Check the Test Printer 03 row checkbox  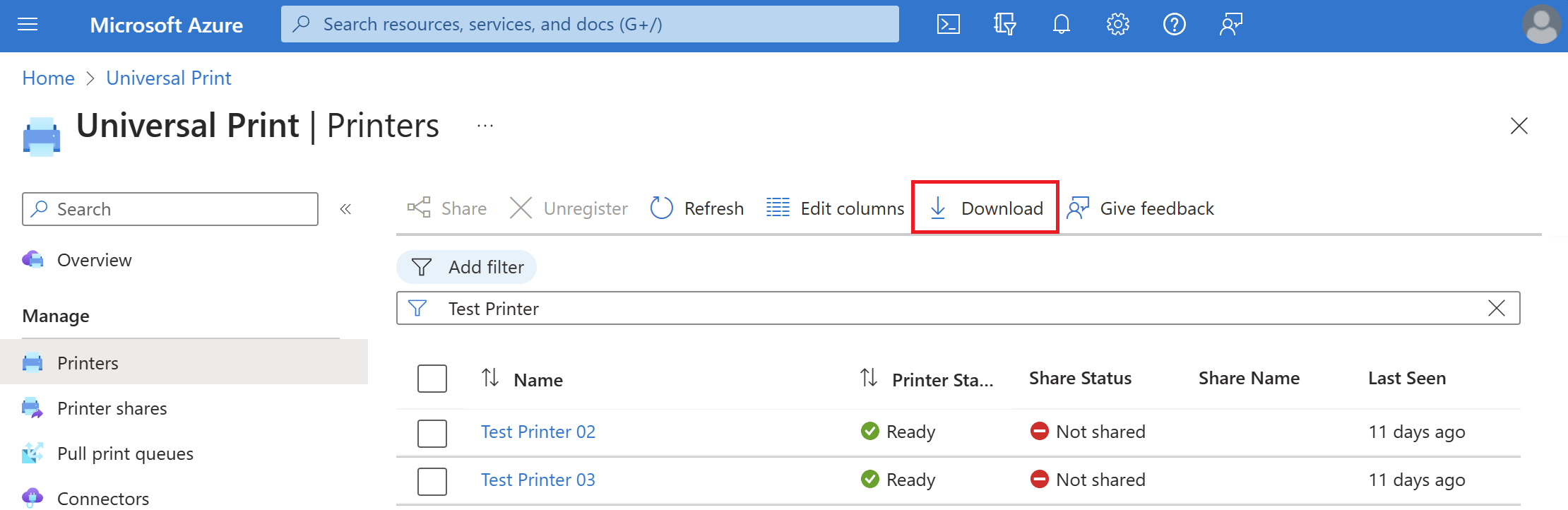[x=432, y=481]
